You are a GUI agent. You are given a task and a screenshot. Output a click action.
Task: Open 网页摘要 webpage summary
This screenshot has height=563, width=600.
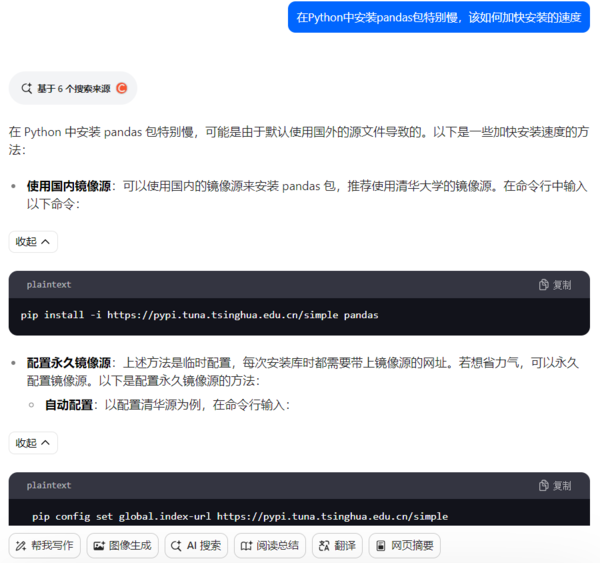click(404, 545)
